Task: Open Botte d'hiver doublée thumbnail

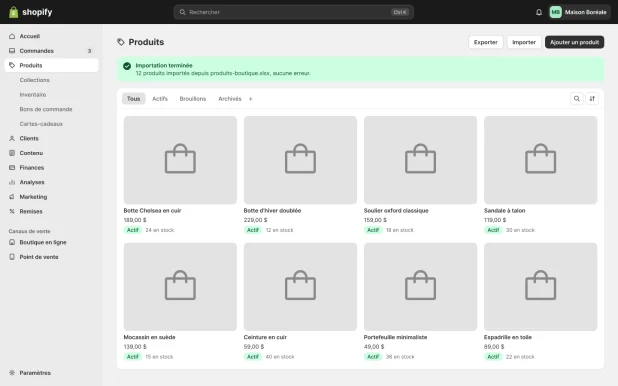Action: pyautogui.click(x=300, y=160)
